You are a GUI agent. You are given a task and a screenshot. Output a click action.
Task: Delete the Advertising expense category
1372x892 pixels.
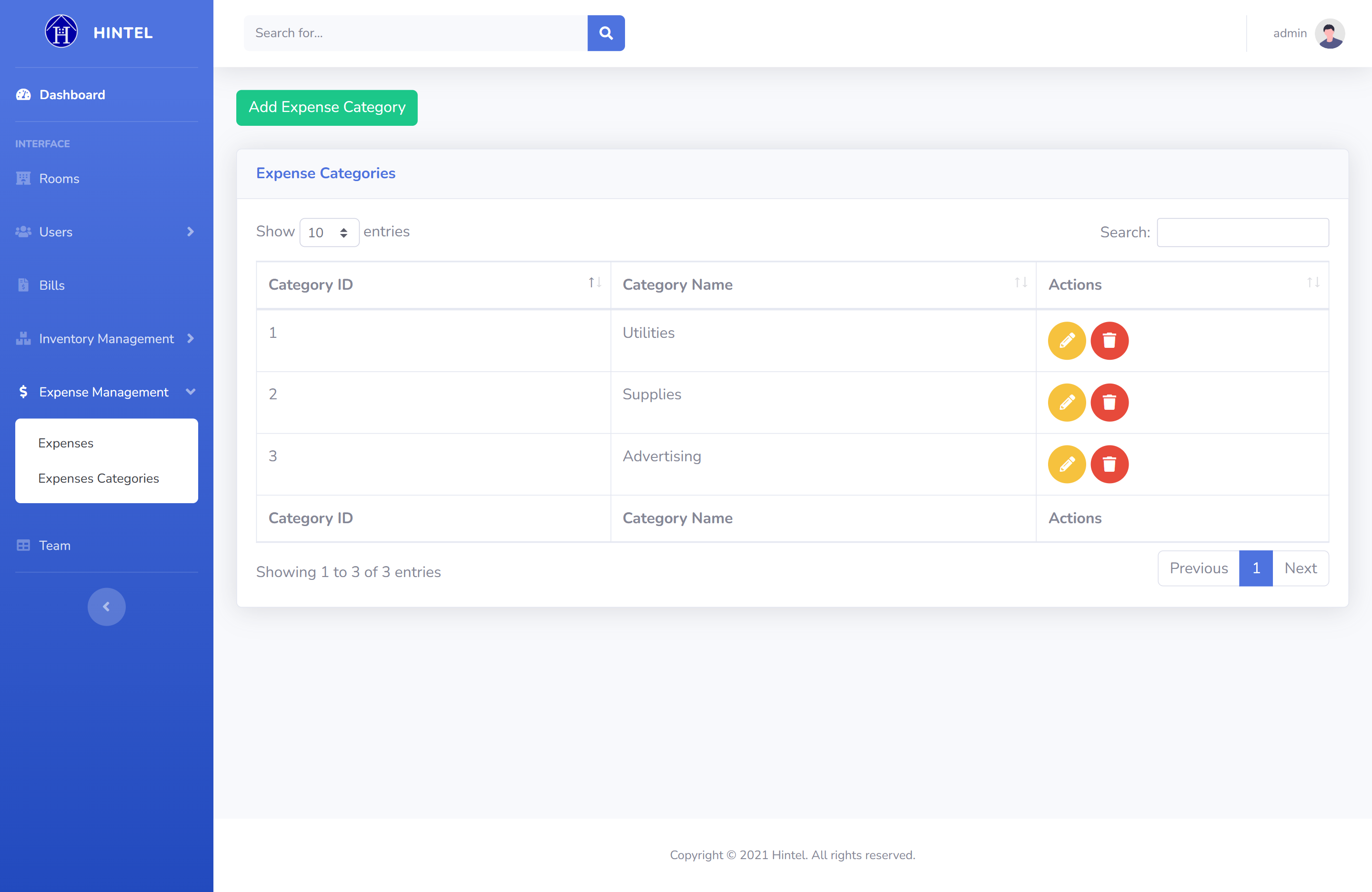coord(1110,464)
